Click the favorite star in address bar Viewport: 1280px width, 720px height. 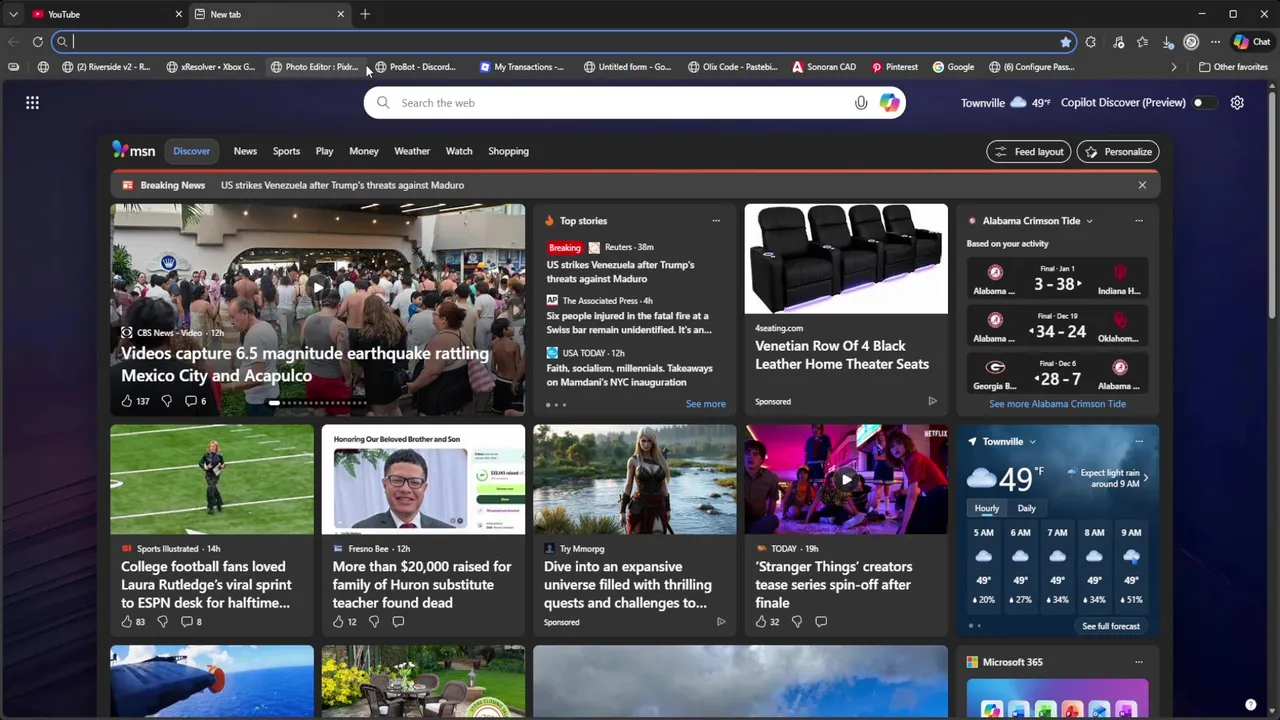(x=1065, y=42)
